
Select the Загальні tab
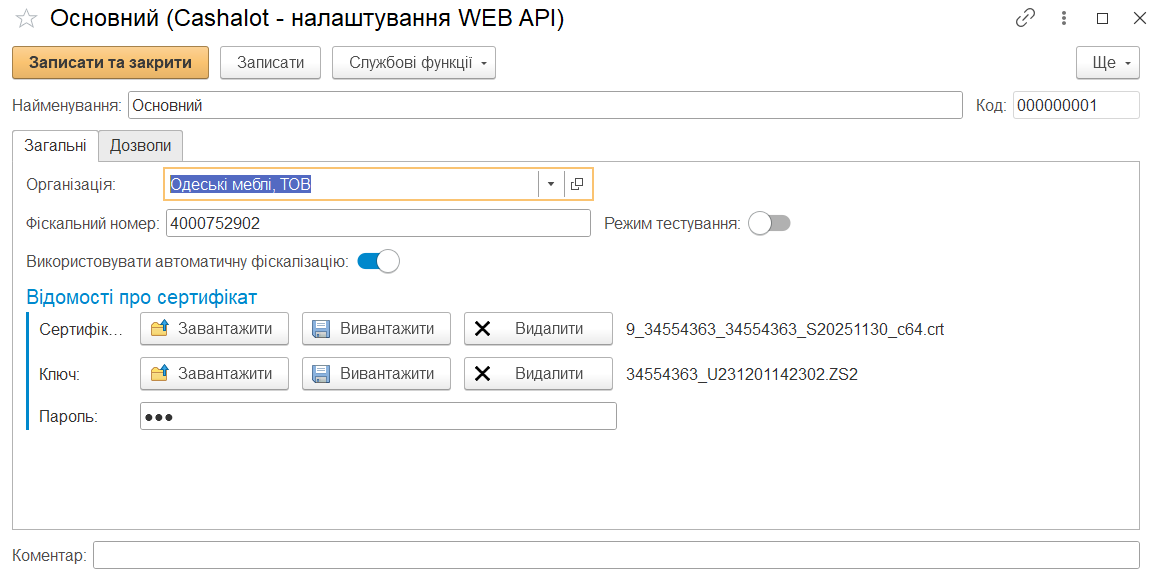point(55,146)
